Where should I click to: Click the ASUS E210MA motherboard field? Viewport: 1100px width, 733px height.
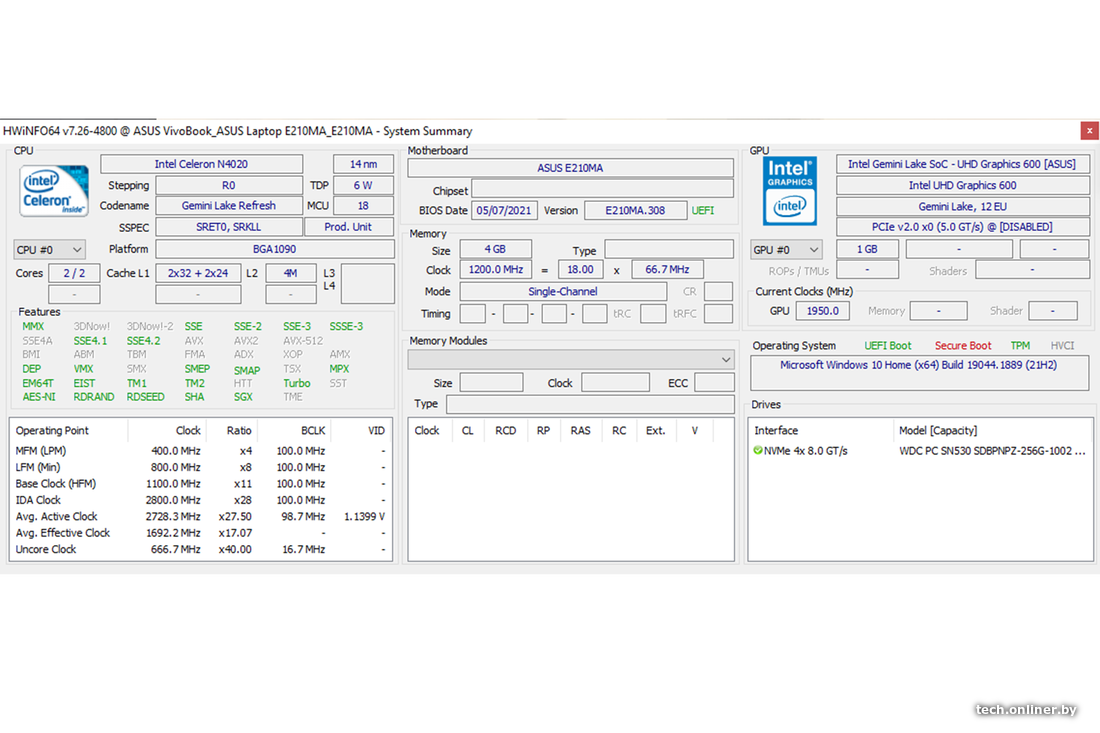point(570,168)
